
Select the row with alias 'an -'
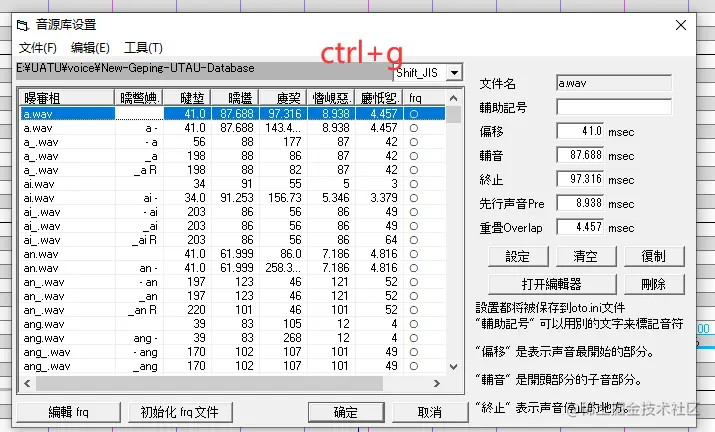point(233,268)
